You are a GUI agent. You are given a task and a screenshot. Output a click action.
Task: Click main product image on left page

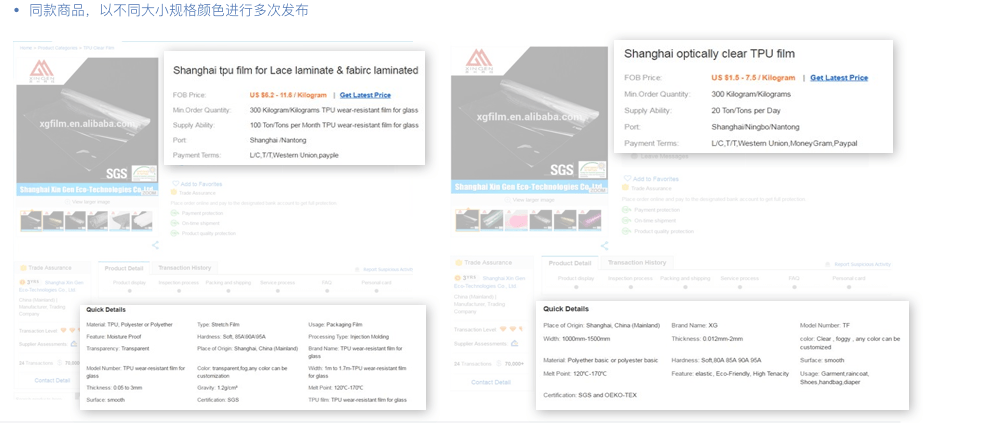coord(87,127)
